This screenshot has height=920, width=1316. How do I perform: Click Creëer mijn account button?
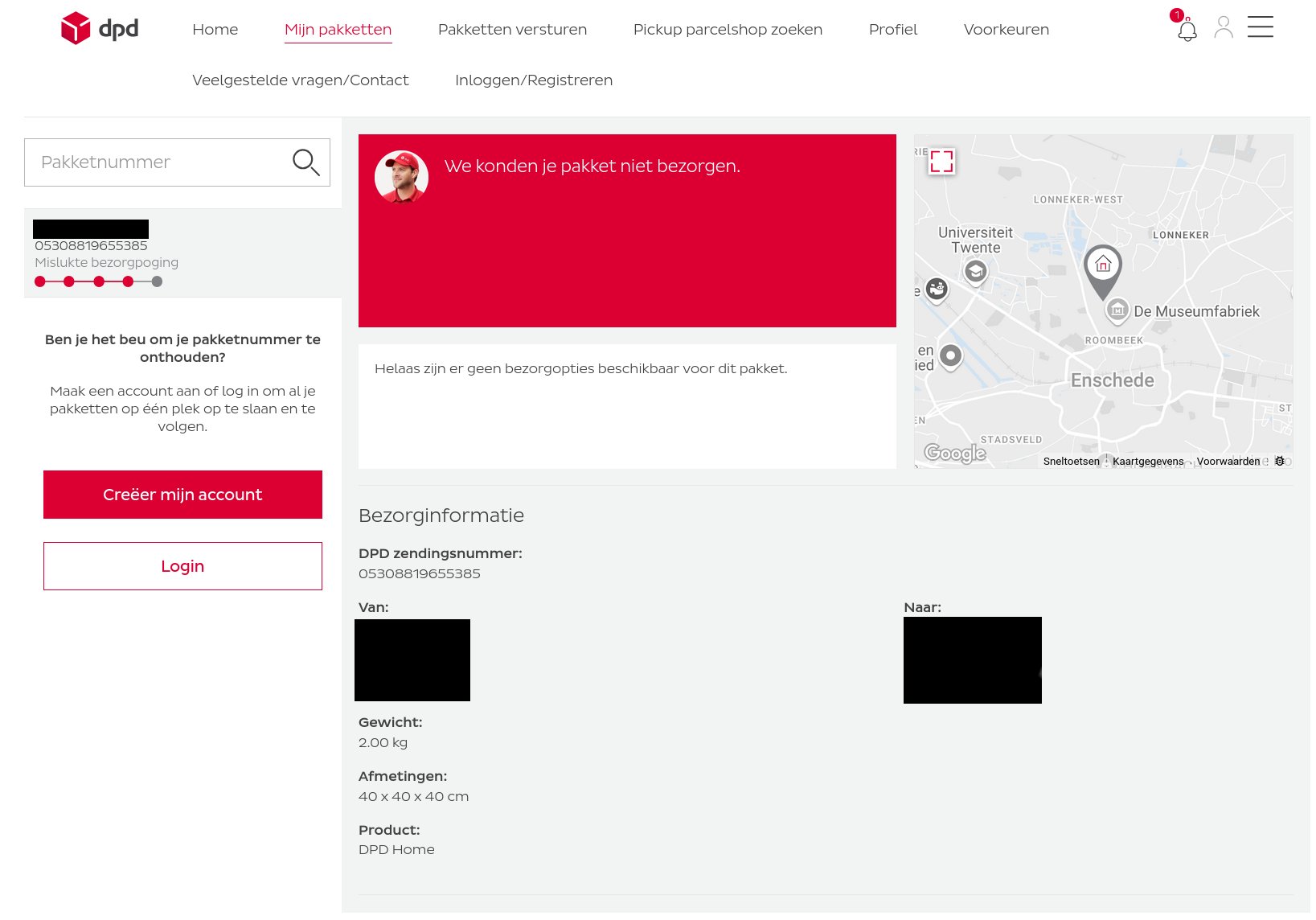click(182, 495)
